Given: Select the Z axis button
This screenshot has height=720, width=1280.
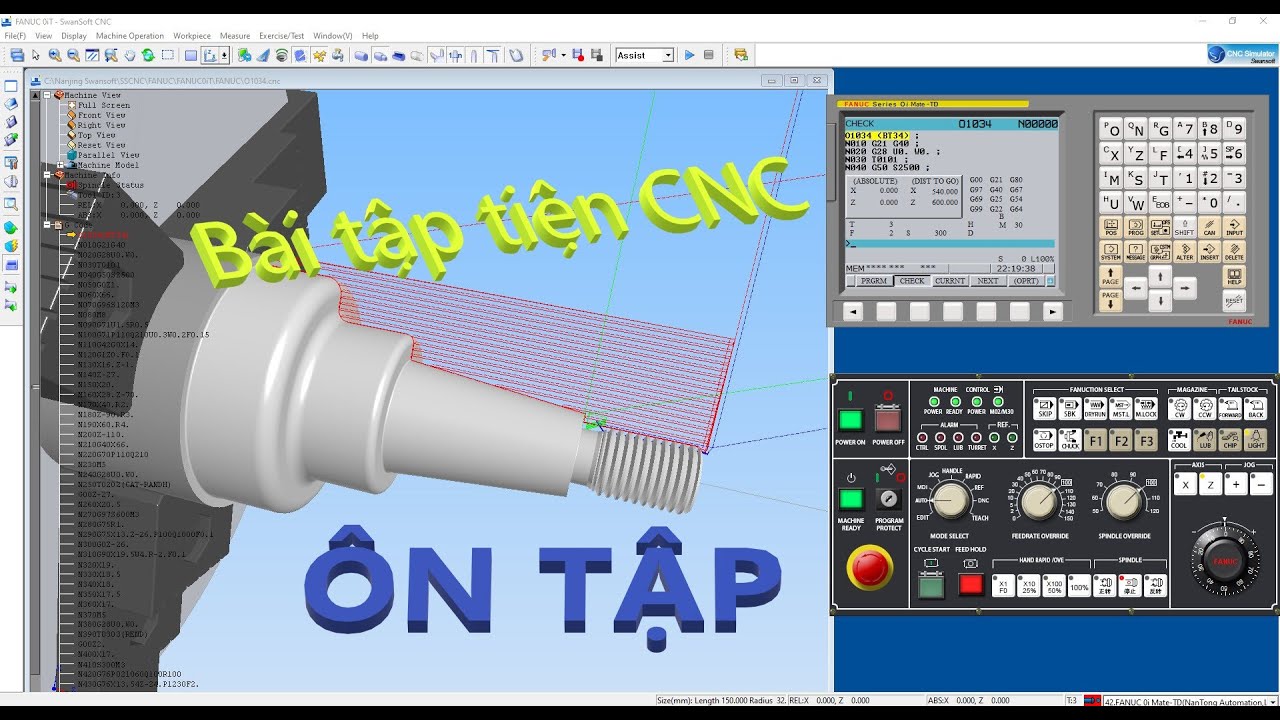Looking at the screenshot, I should pos(1210,485).
